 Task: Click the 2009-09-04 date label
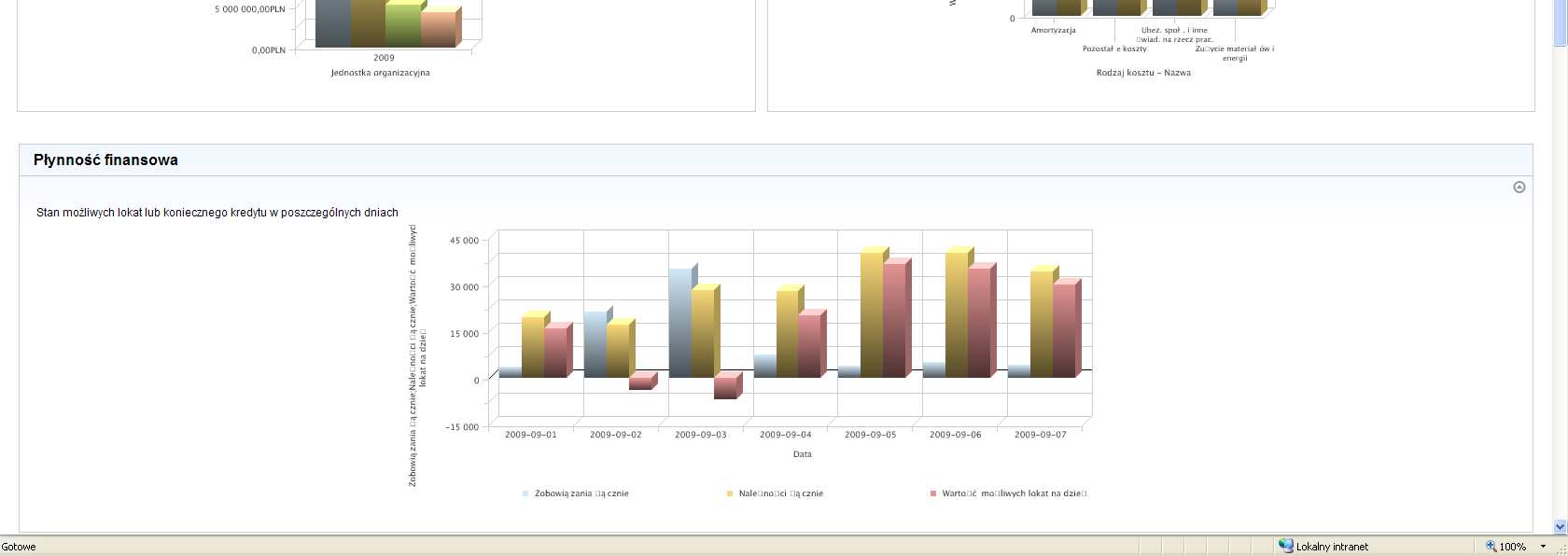pos(786,435)
